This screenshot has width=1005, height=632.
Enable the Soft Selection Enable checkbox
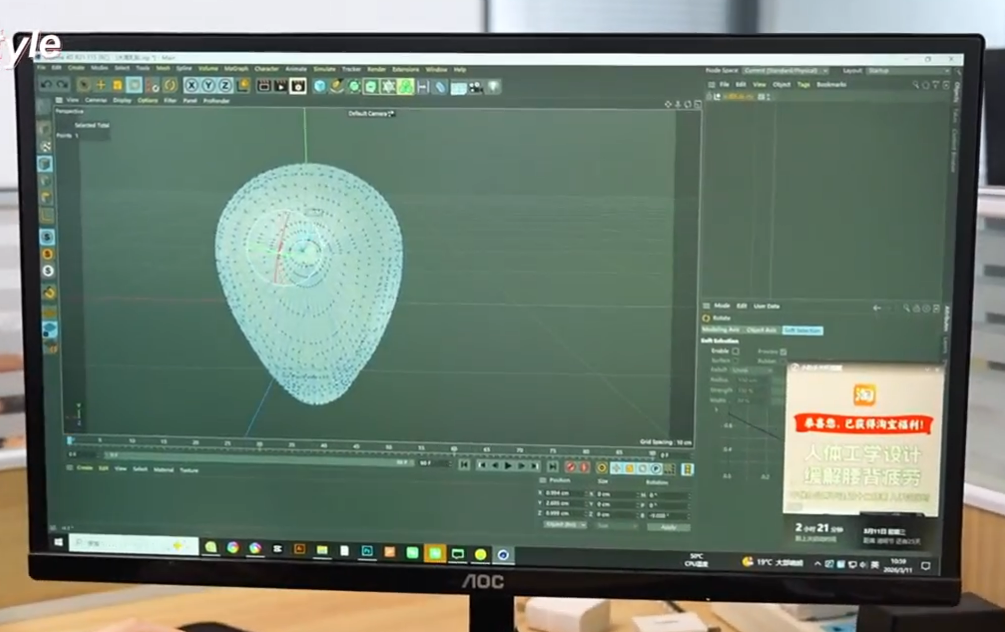[x=736, y=351]
